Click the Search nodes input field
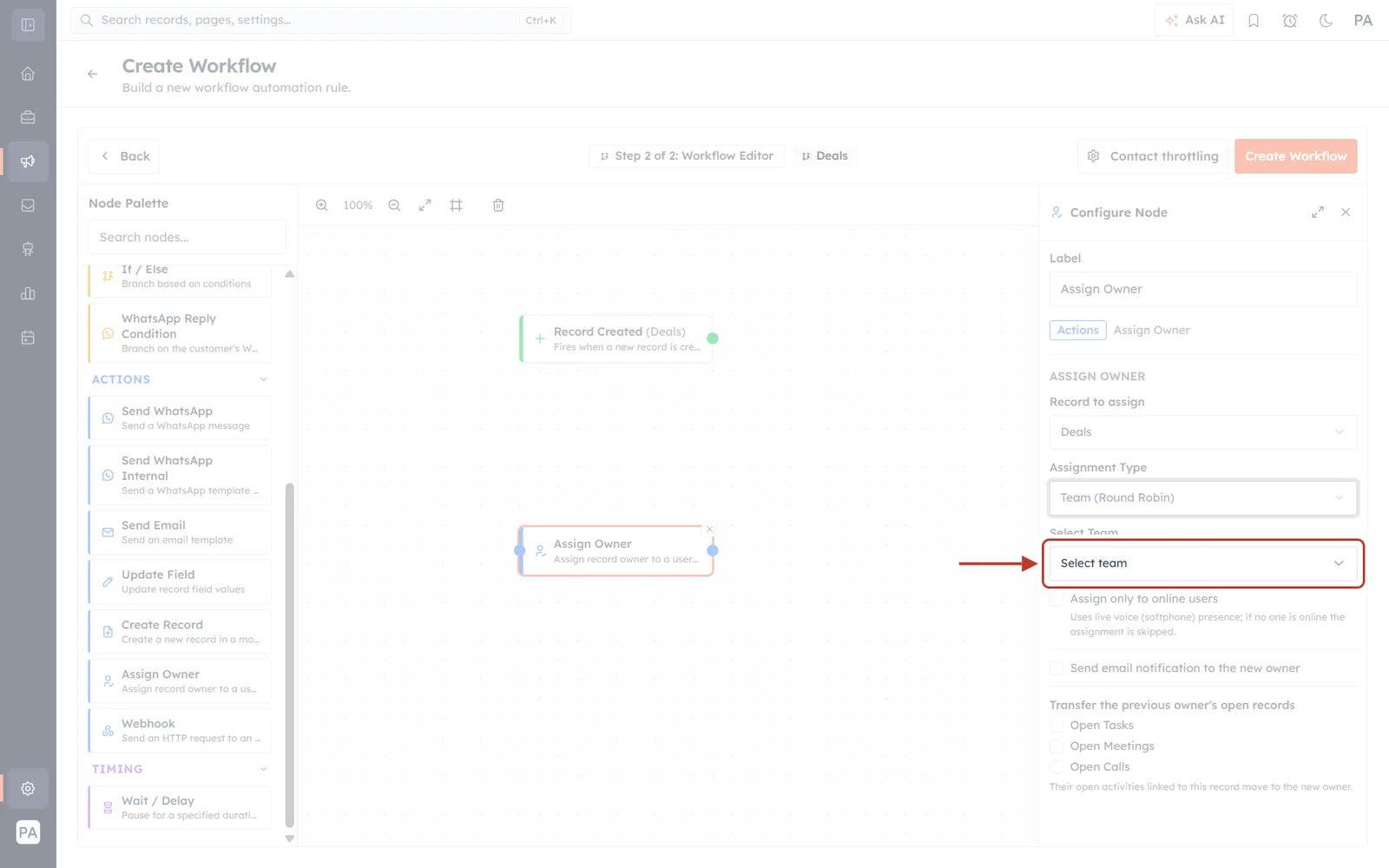The width and height of the screenshot is (1389, 868). [187, 237]
